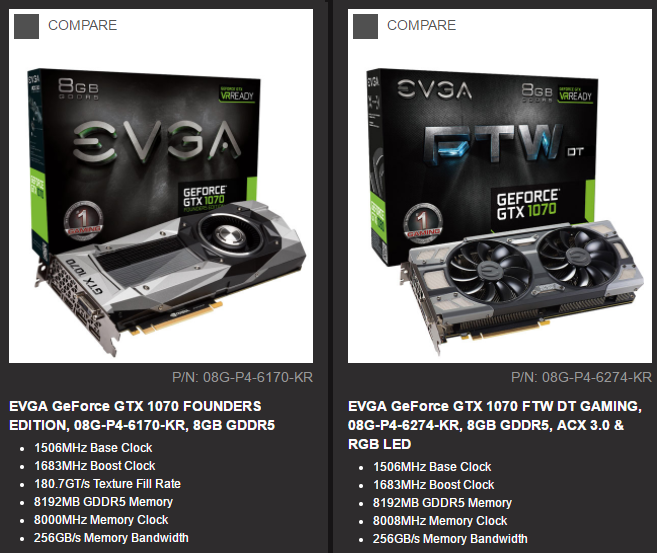Click 180.7GT/s Texture Fill Rate spec line

tap(107, 484)
